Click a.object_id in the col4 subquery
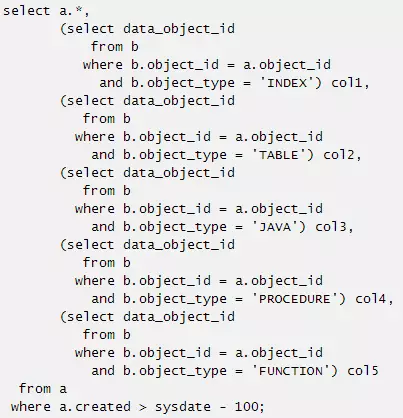The width and height of the screenshot is (403, 418). pyautogui.click(x=279, y=281)
